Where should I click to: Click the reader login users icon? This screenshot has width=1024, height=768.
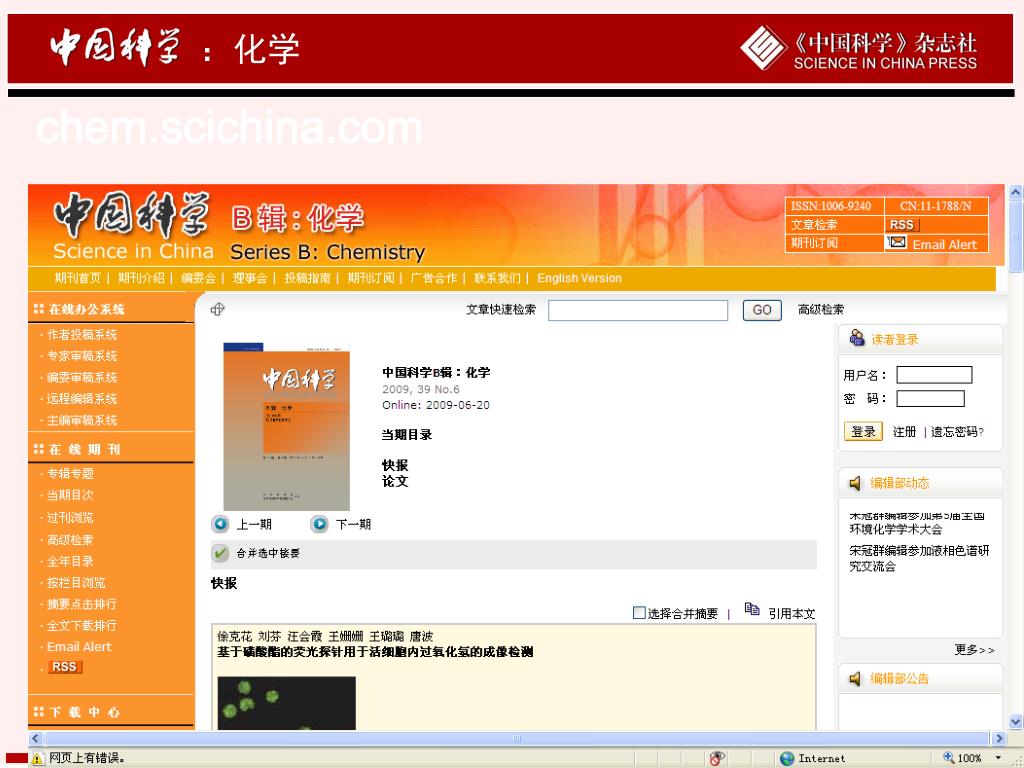(857, 338)
